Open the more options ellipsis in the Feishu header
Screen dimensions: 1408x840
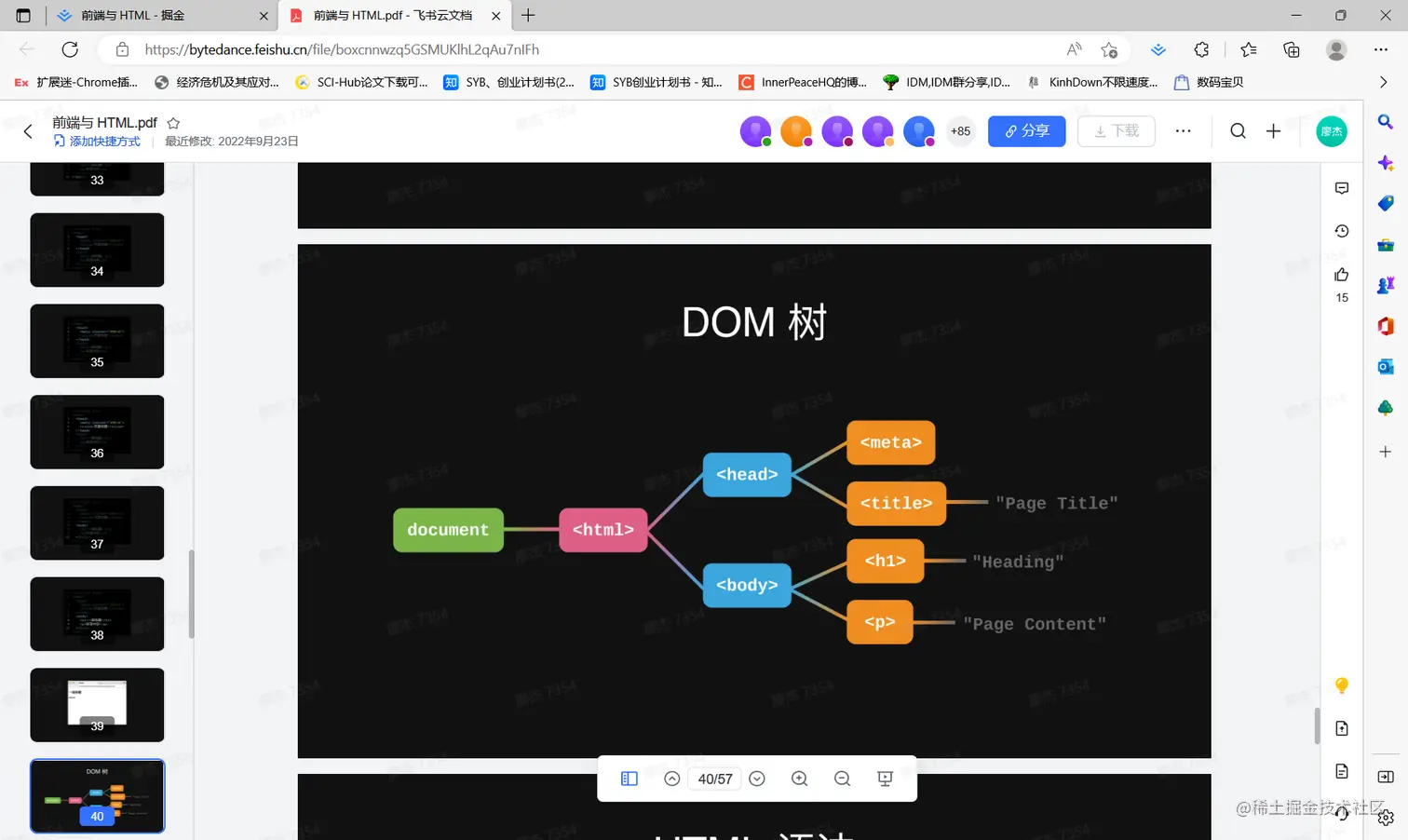pyautogui.click(x=1183, y=131)
